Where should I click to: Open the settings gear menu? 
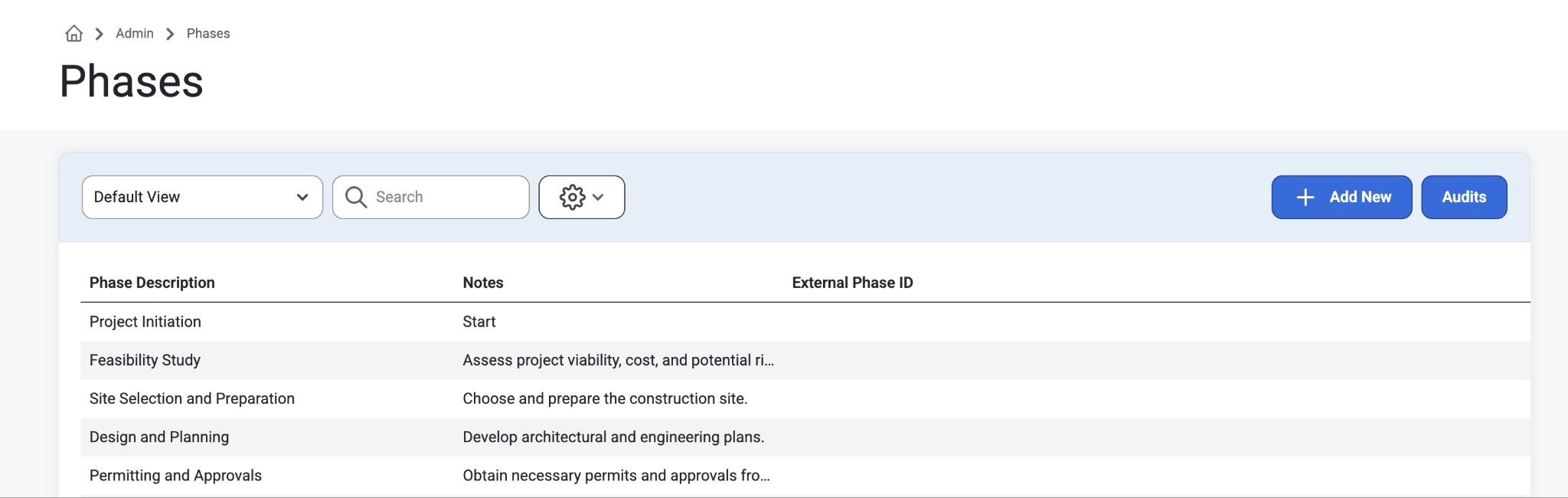pos(581,197)
